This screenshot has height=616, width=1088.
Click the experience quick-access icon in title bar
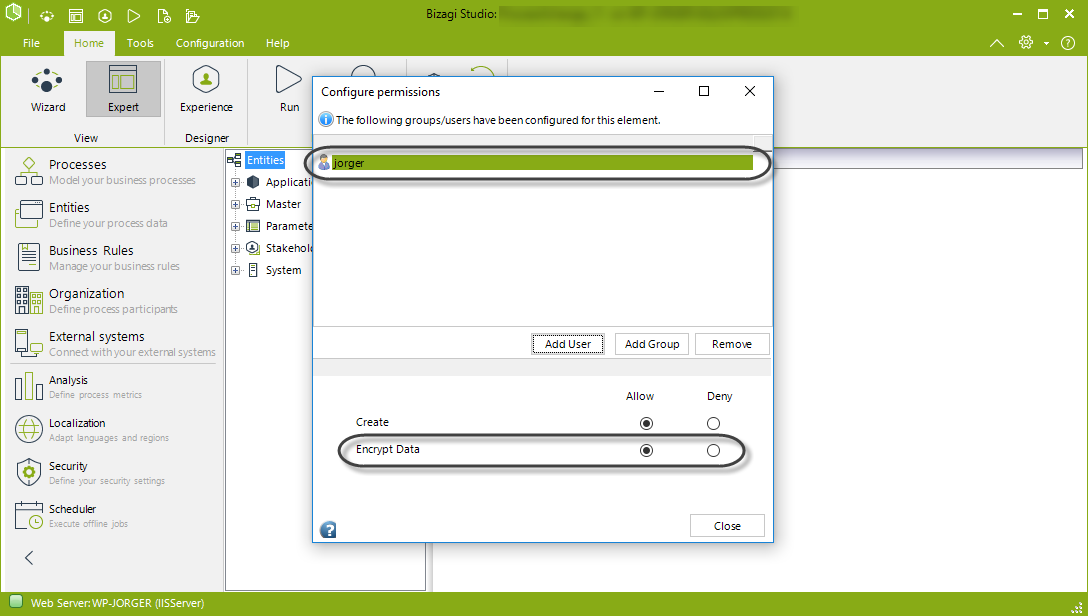pyautogui.click(x=105, y=15)
